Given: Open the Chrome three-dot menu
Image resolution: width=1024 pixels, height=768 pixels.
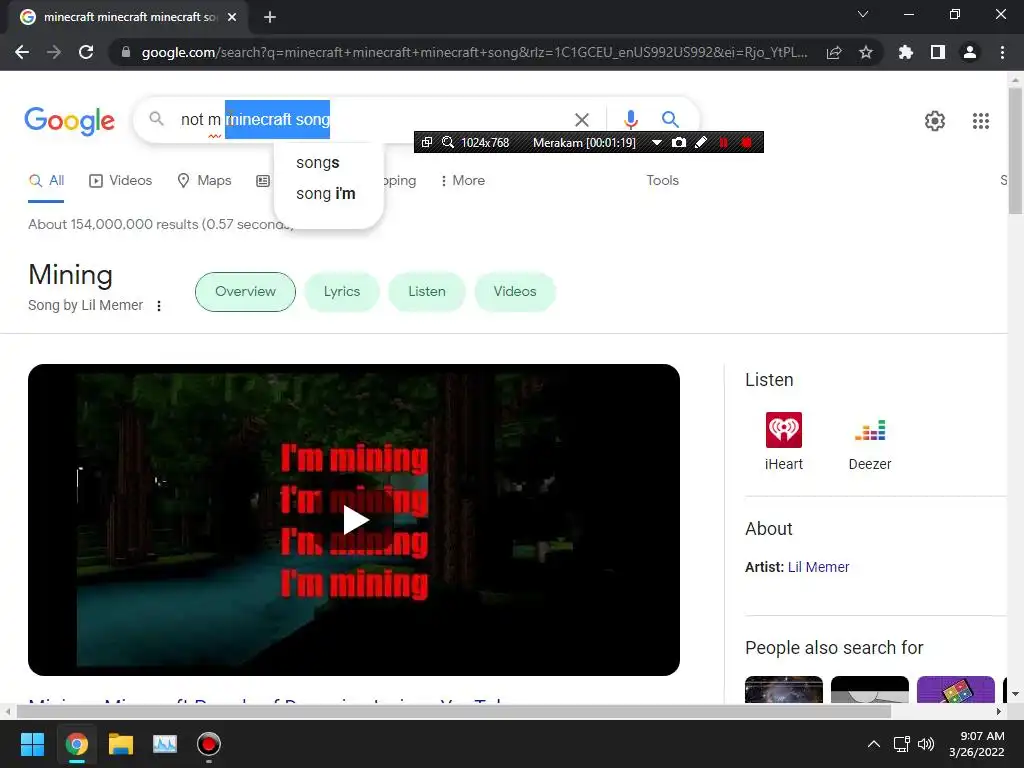Looking at the screenshot, I should [x=1002, y=52].
